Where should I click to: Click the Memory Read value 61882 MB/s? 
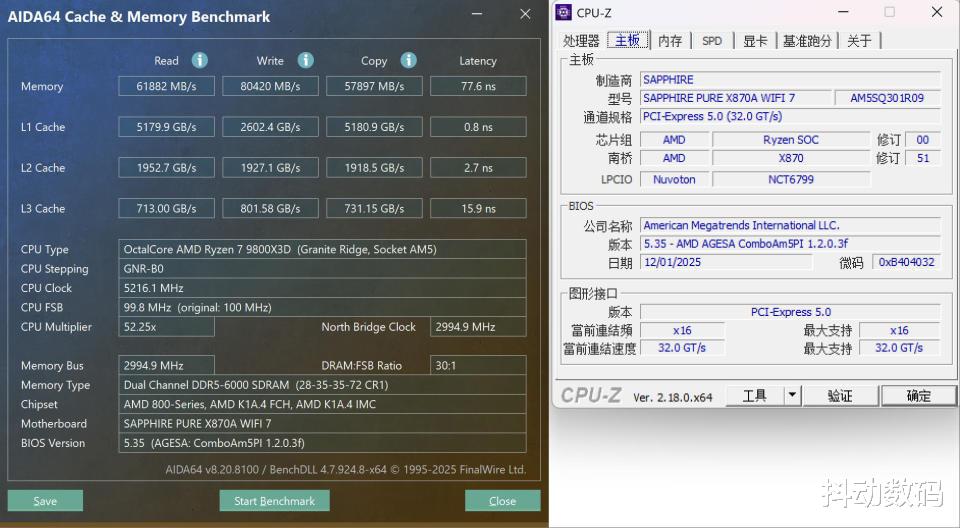[167, 86]
